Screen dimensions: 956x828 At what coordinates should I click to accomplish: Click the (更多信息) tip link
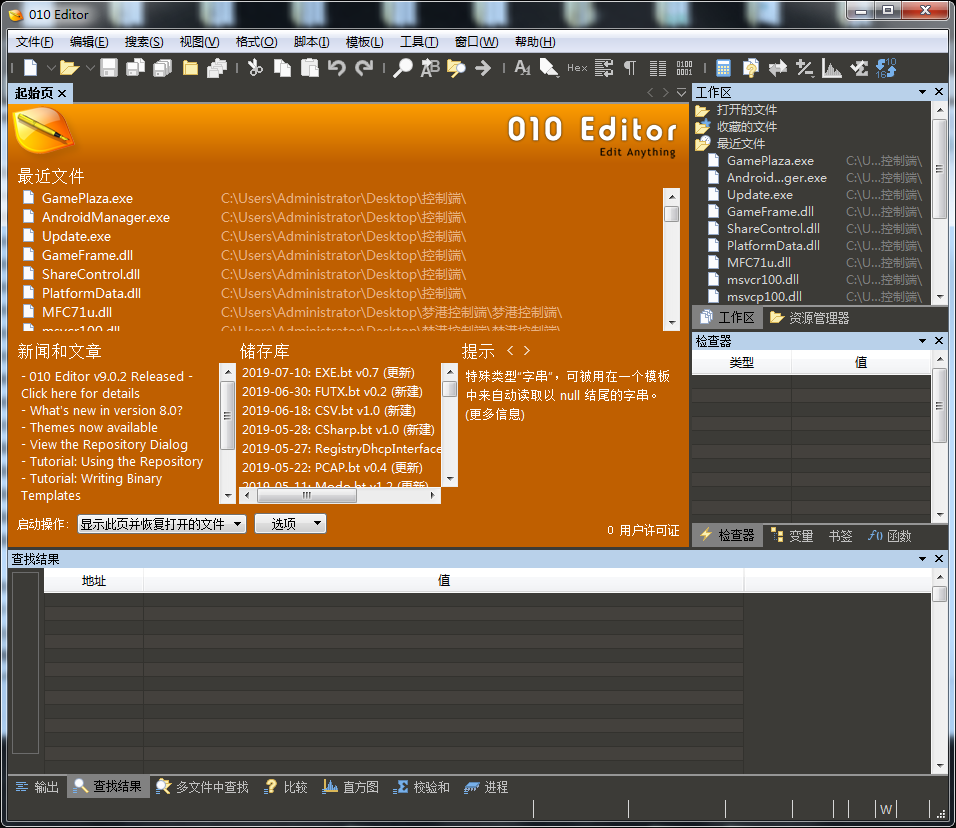(494, 415)
